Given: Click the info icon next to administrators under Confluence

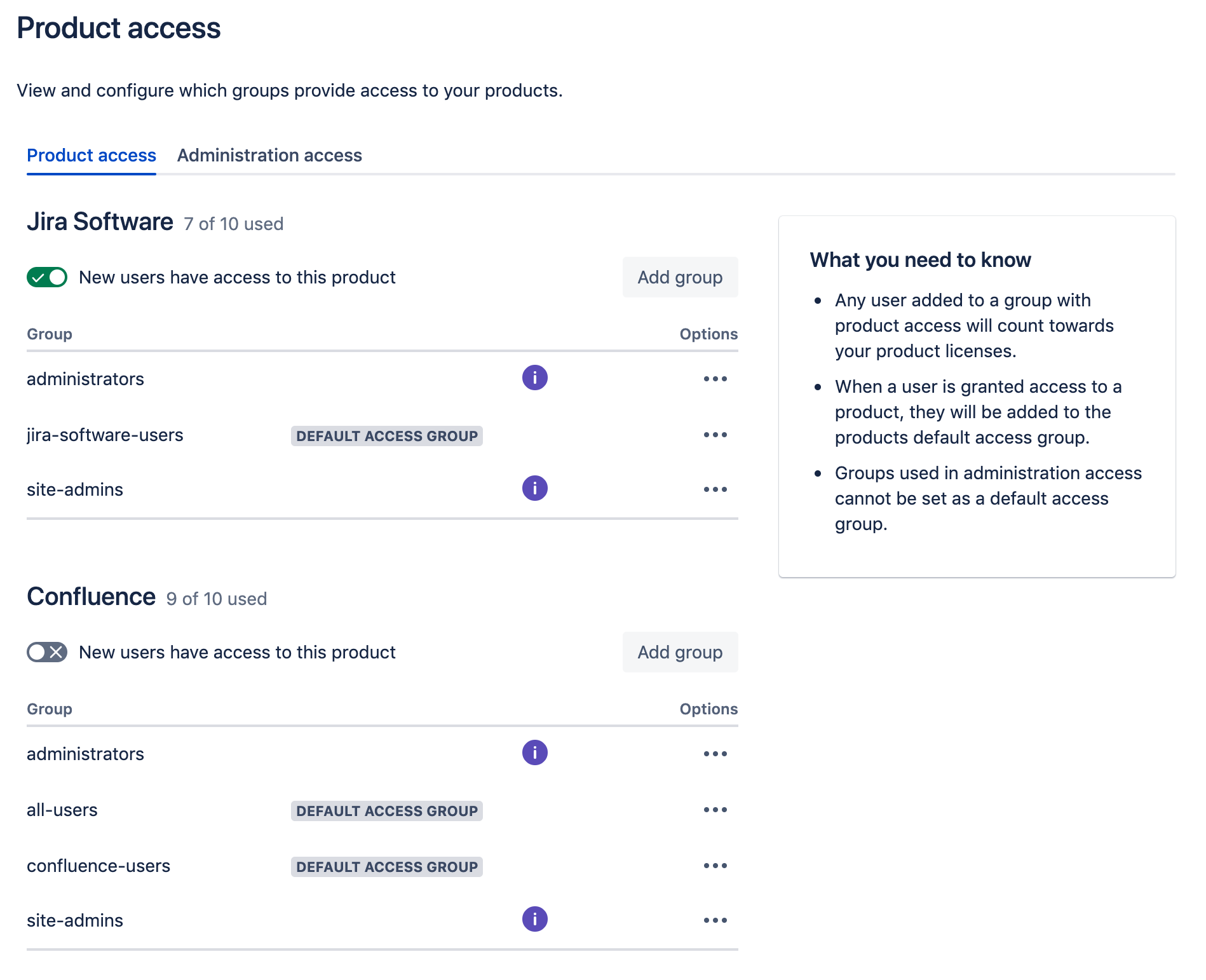Looking at the screenshot, I should [534, 752].
